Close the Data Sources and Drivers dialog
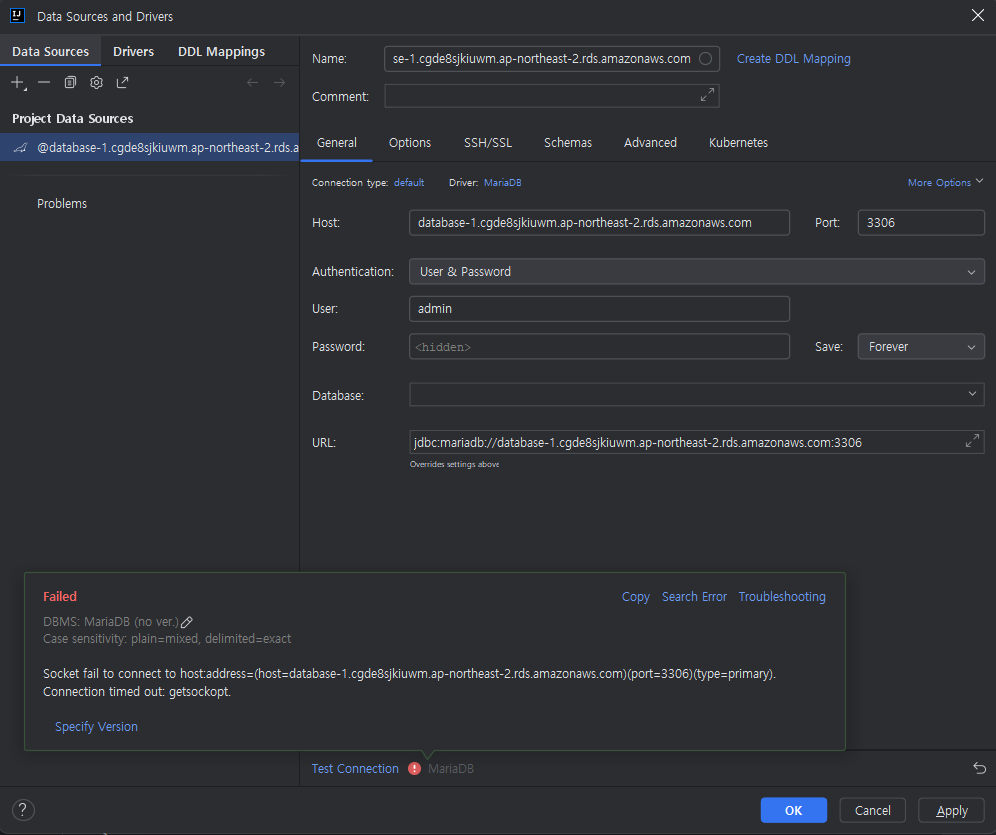 pyautogui.click(x=978, y=15)
